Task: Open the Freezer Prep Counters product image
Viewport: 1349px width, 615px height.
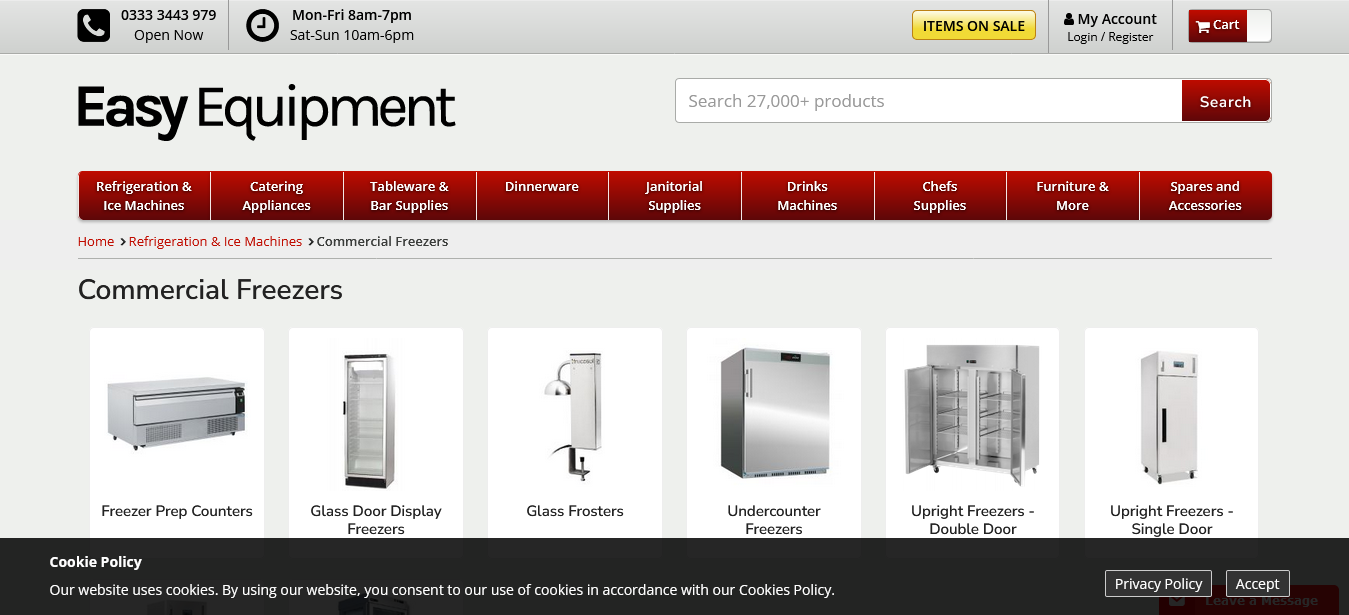Action: [x=177, y=413]
